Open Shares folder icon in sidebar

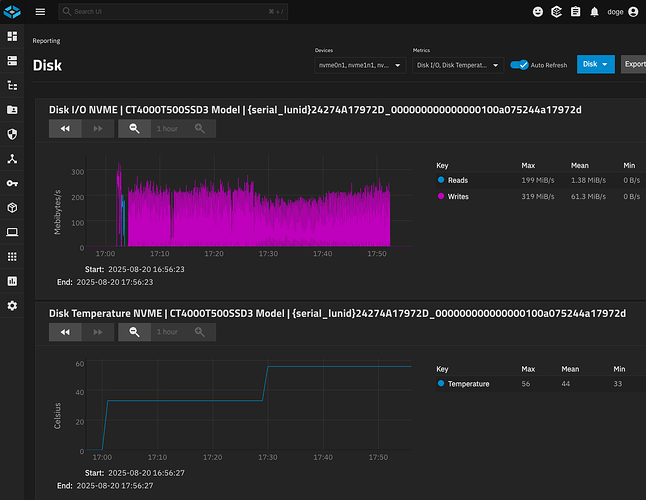(x=12, y=110)
